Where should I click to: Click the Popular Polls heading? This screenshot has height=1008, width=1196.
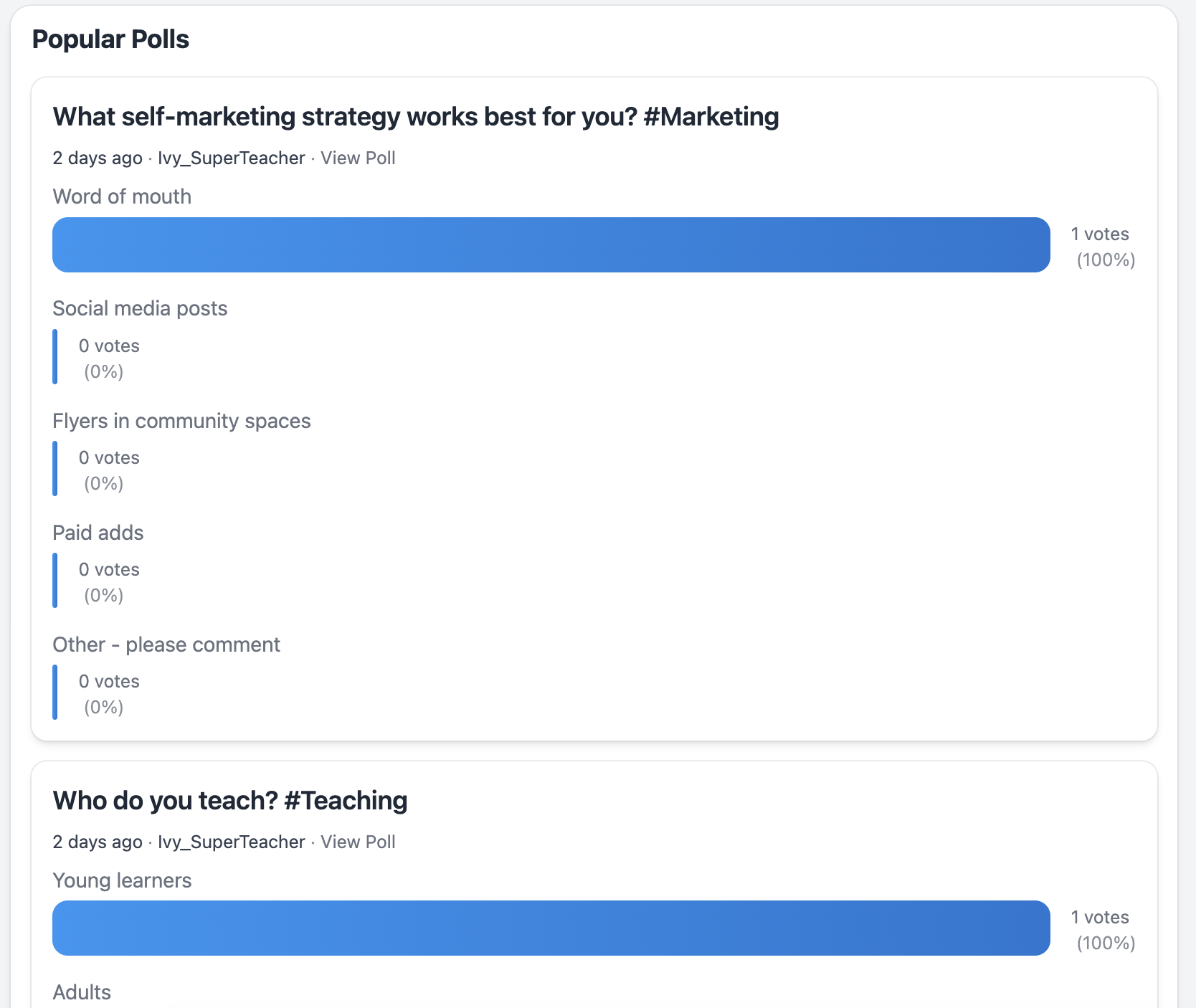tap(110, 39)
